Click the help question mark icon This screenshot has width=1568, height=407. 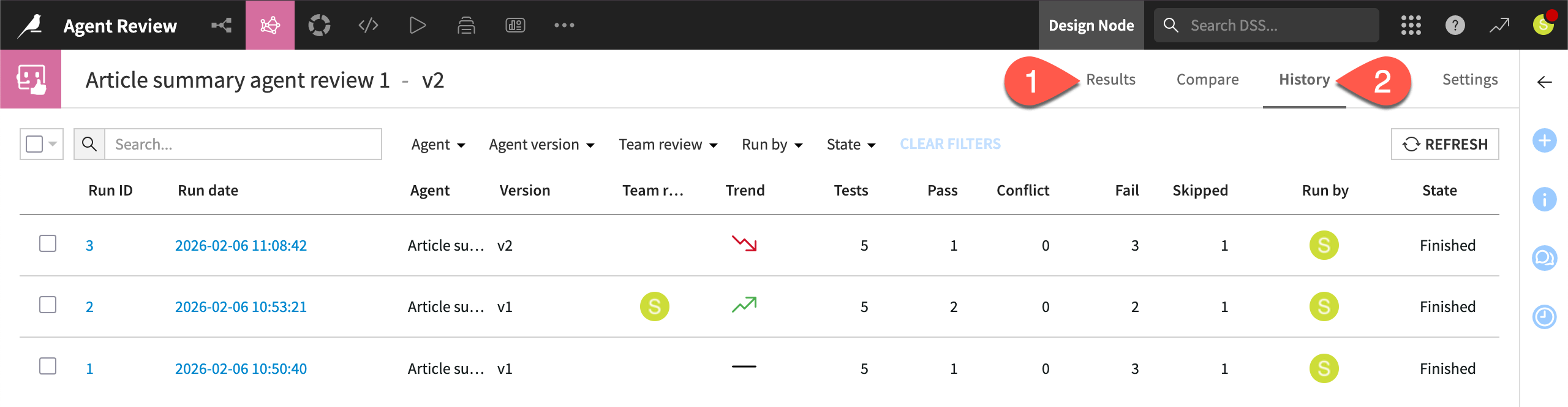pos(1455,25)
